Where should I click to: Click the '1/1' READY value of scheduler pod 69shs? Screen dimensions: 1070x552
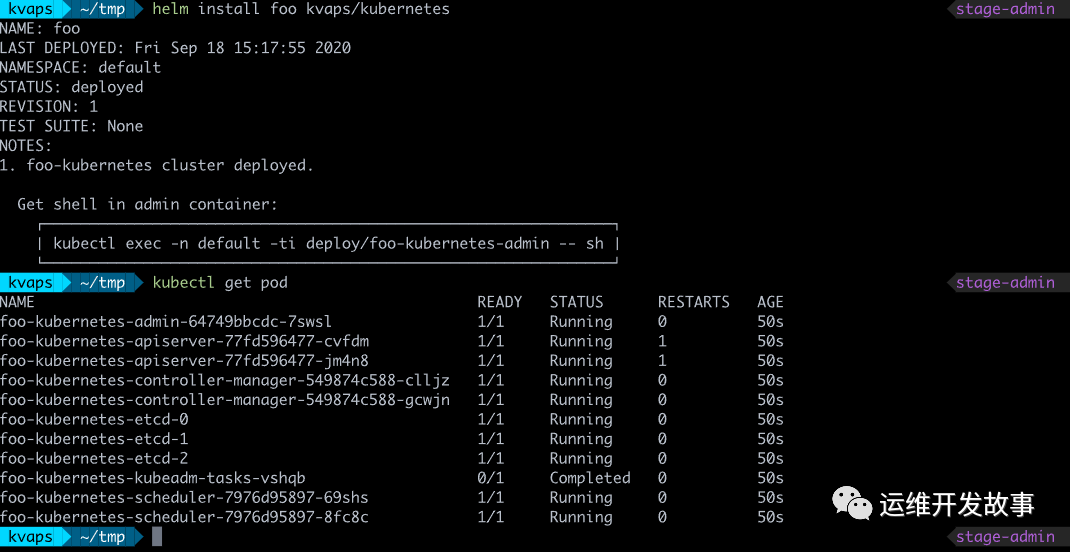point(491,497)
